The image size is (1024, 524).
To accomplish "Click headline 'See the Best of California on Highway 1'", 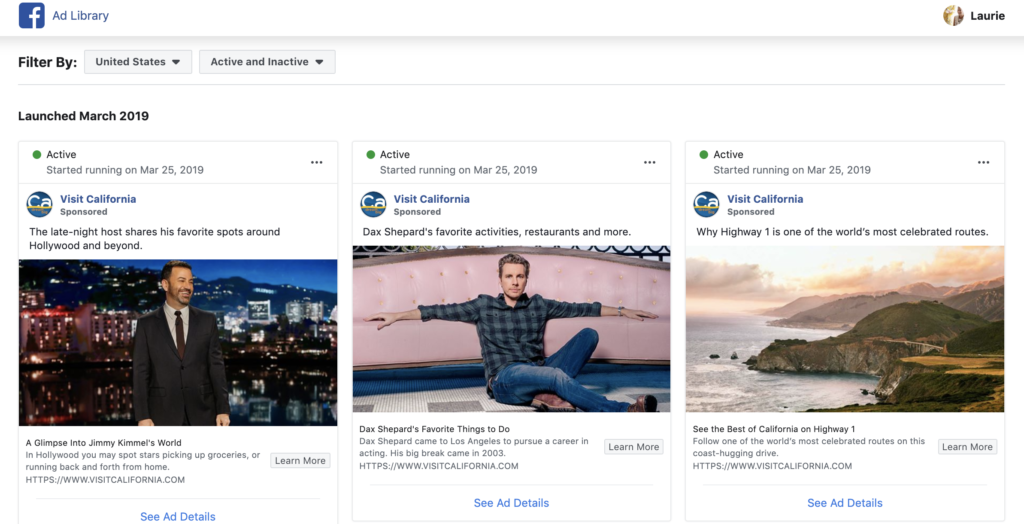I will [774, 429].
